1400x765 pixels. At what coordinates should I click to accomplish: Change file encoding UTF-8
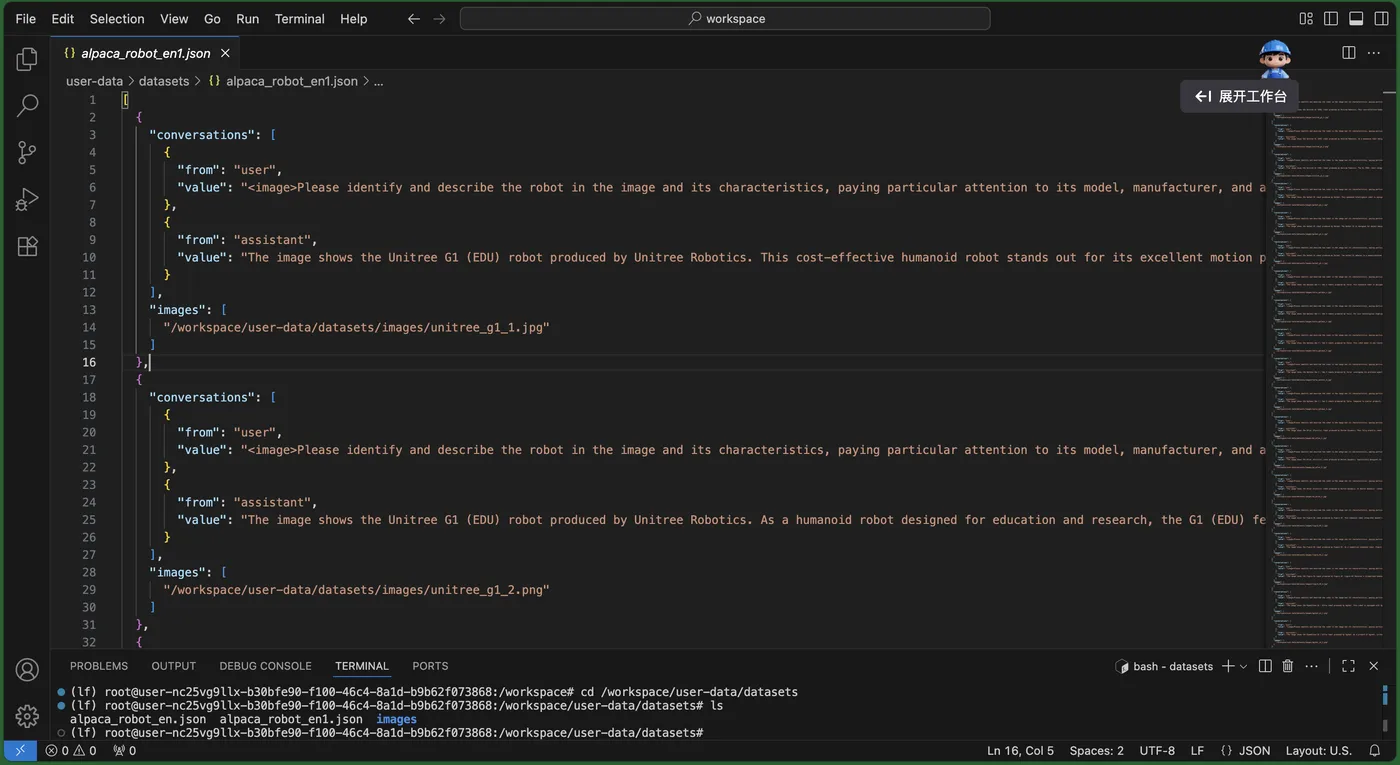point(1158,751)
